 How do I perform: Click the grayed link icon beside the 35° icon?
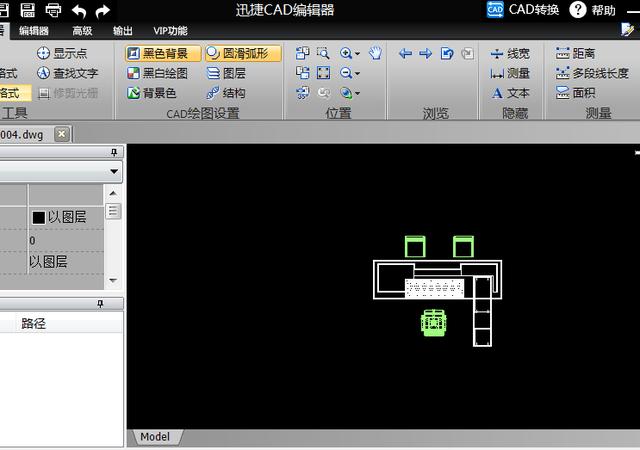coord(324,93)
